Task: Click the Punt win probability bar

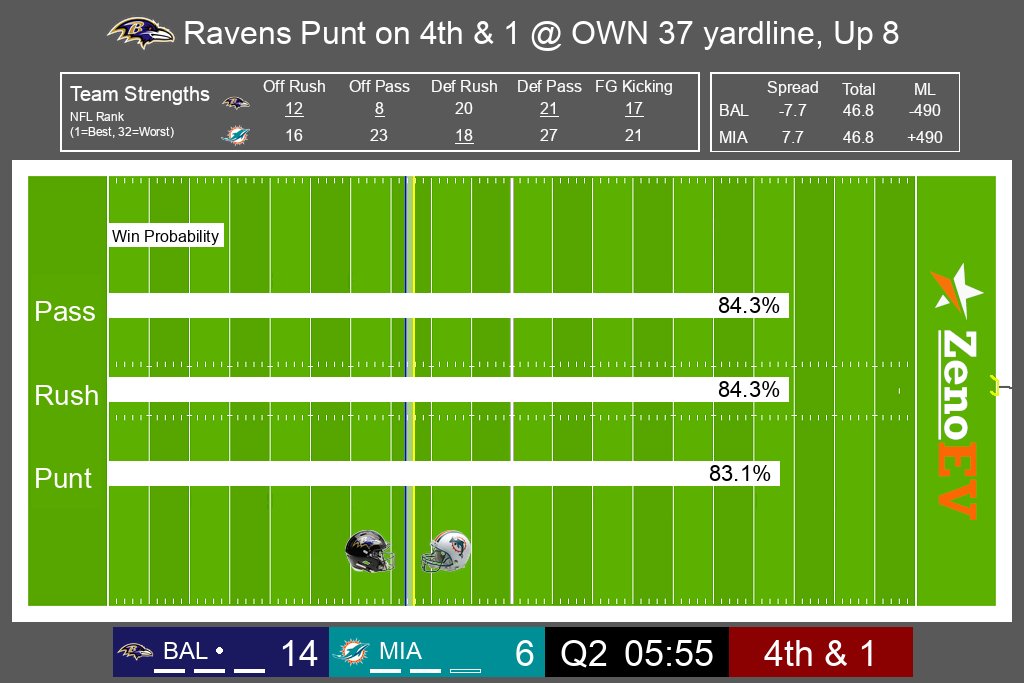Action: (x=444, y=473)
